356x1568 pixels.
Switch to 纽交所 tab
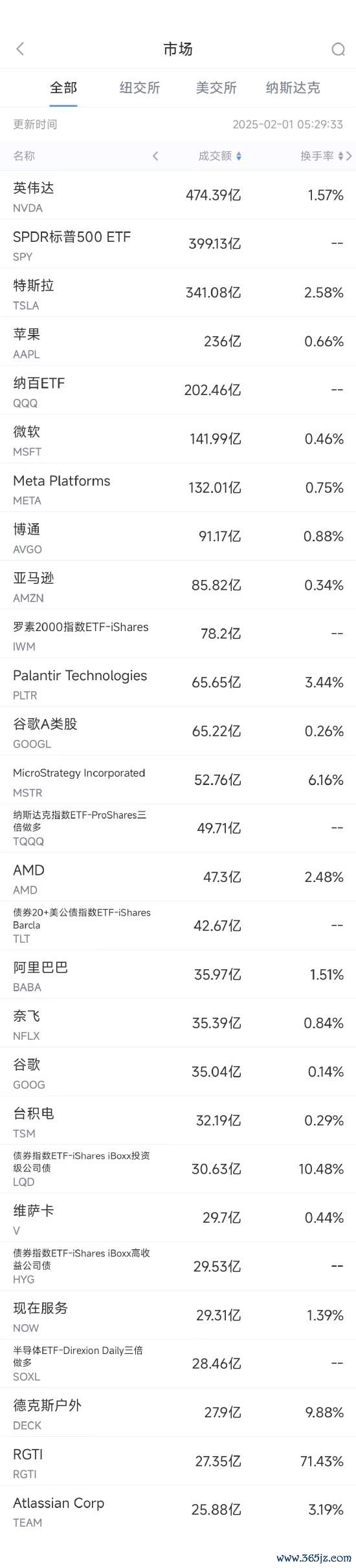coord(140,88)
